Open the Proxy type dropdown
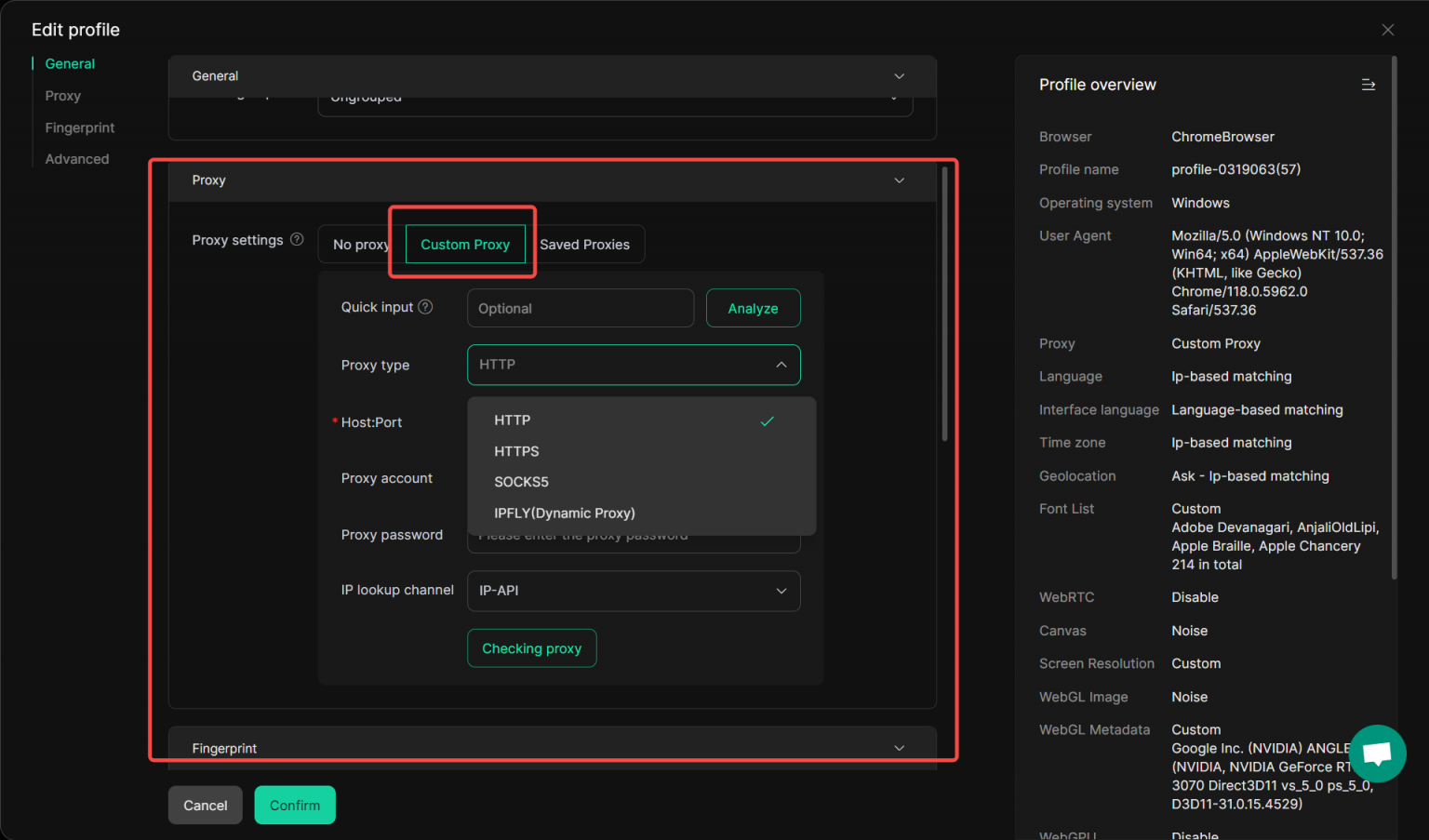Viewport: 1429px width, 840px height. click(x=633, y=365)
